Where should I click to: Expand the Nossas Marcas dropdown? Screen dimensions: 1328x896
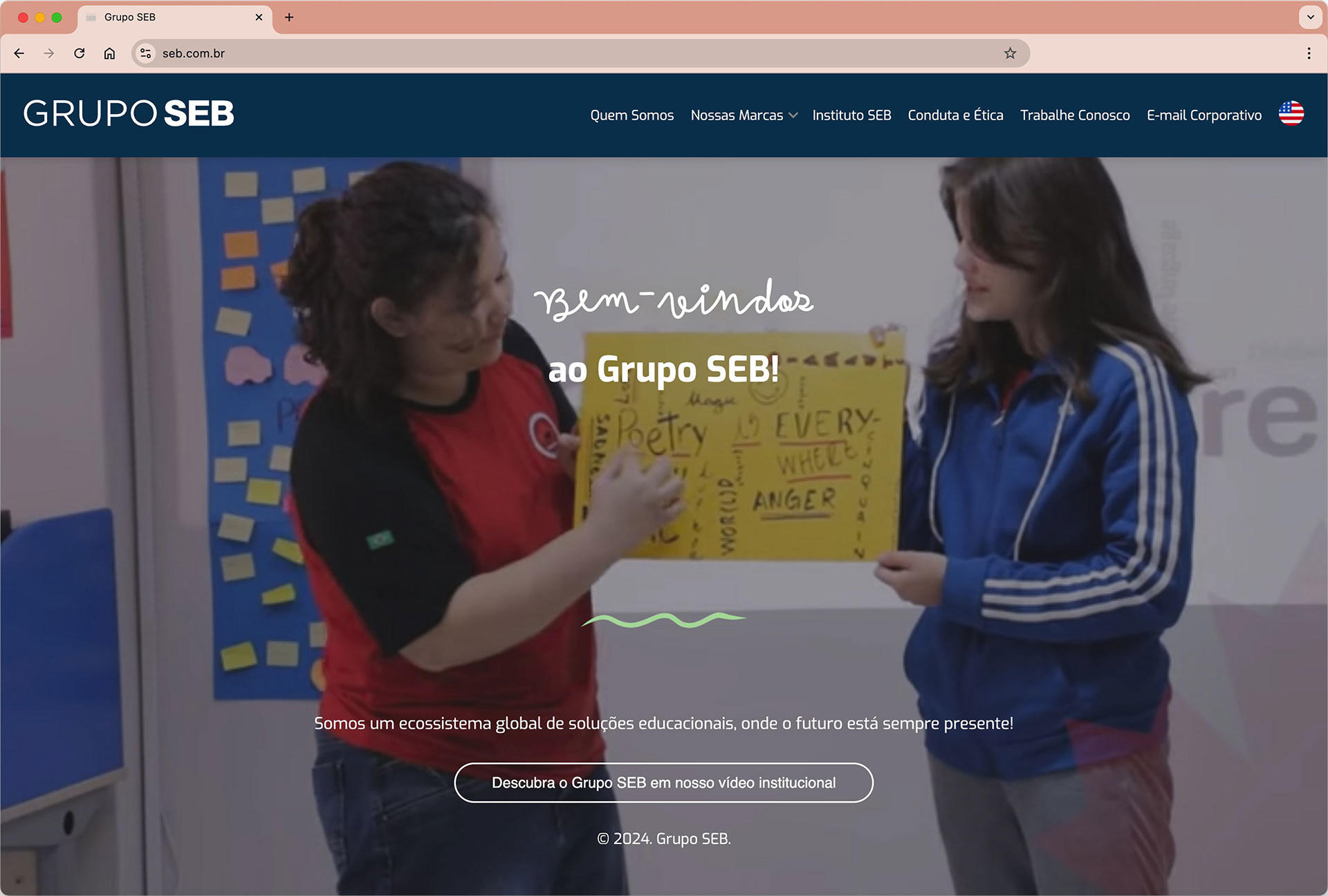744,115
